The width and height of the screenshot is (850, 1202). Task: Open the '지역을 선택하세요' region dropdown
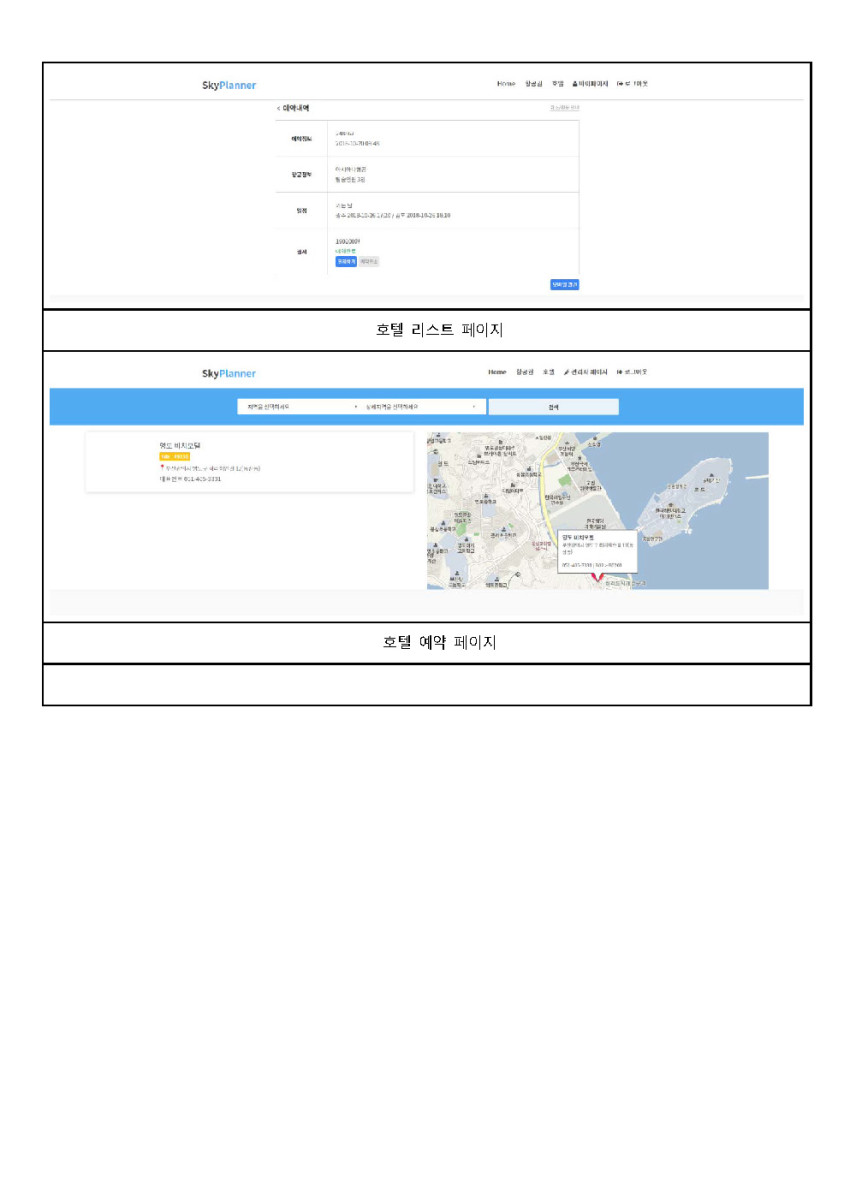(298, 407)
